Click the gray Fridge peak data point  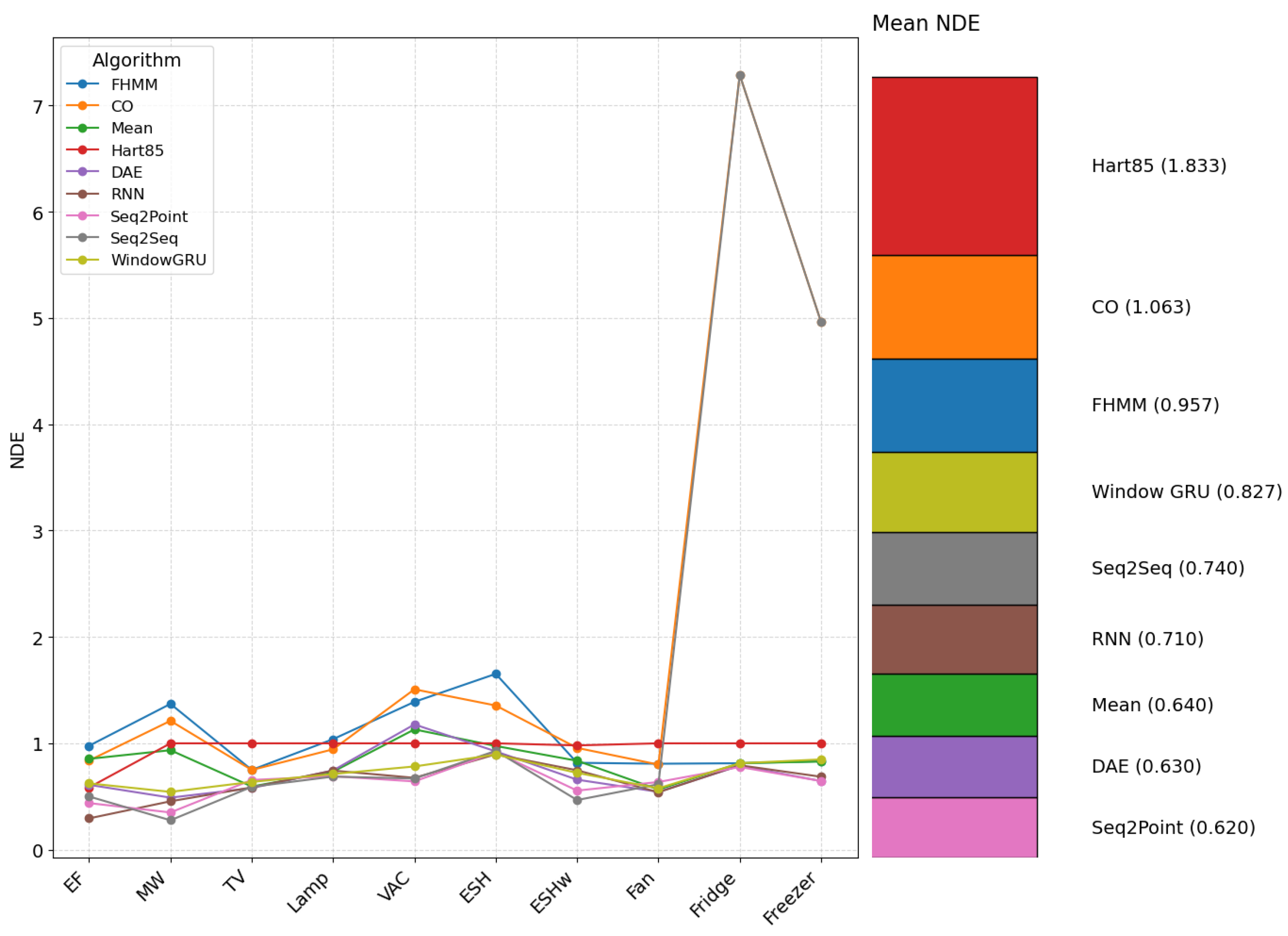point(740,75)
